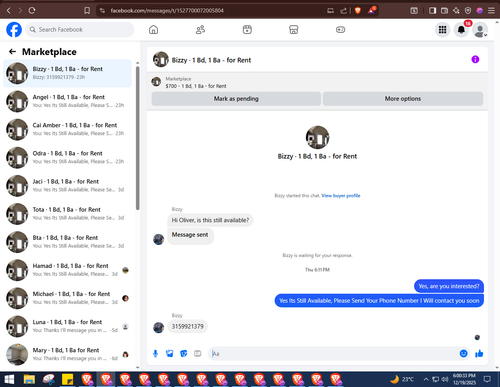Open Sticky Notes from the taskbar
Viewport: 500px width, 387px height.
coord(67,379)
